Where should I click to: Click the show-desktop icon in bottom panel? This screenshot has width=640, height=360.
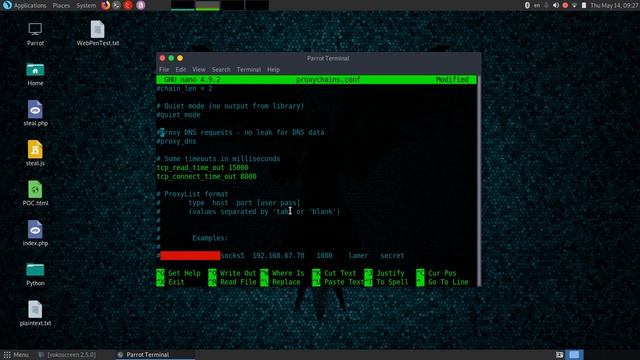click(x=560, y=355)
